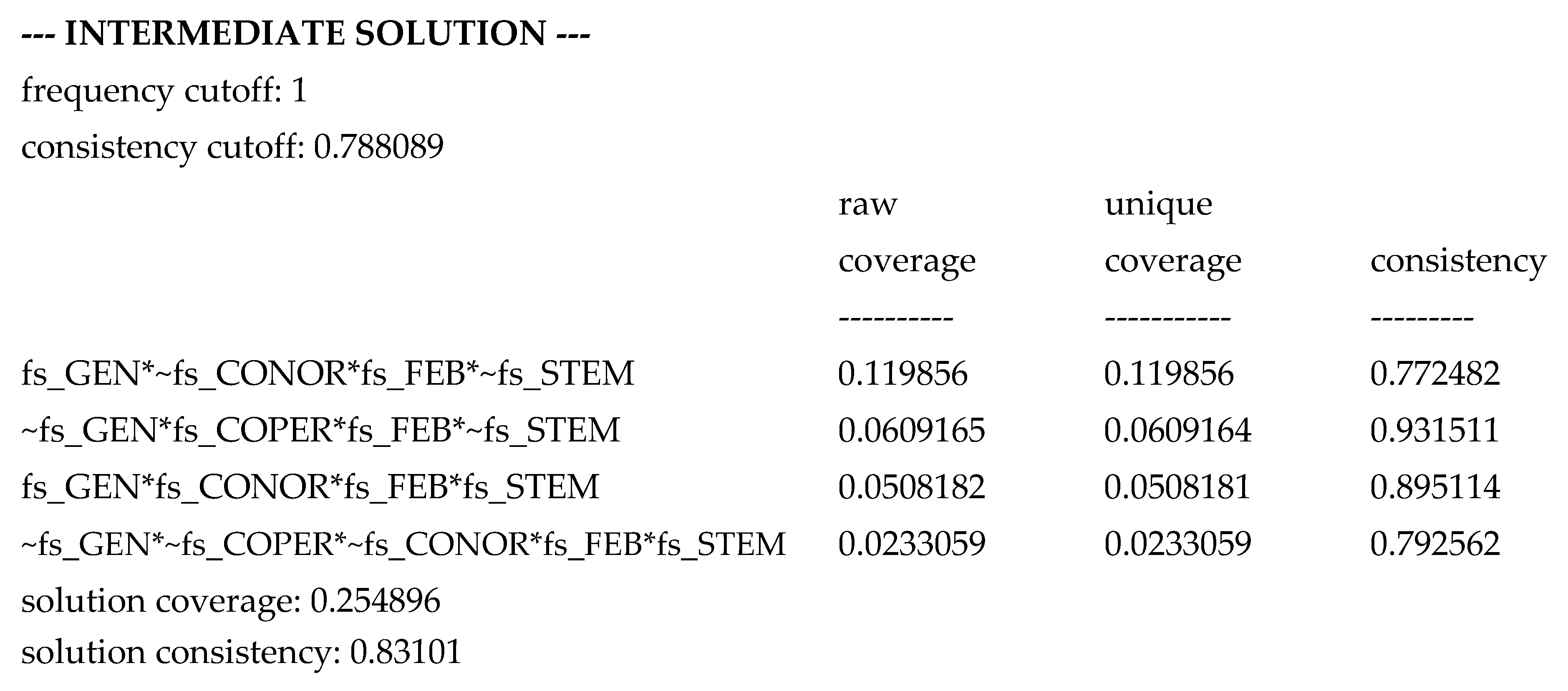Image resolution: width=1568 pixels, height=691 pixels.
Task: Click consistency value 0.772482
Action: (x=1435, y=374)
